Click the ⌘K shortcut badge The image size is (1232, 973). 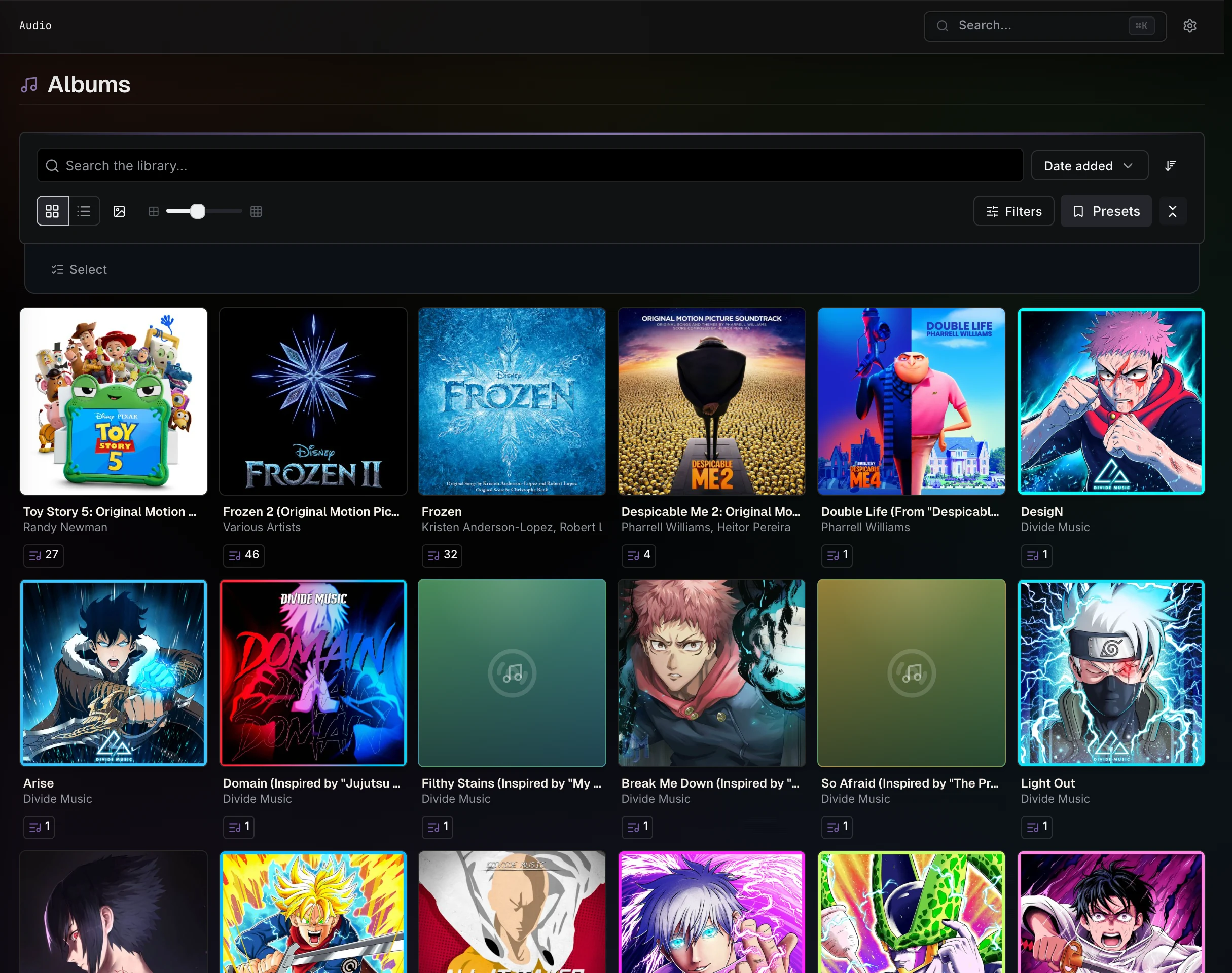coord(1141,26)
